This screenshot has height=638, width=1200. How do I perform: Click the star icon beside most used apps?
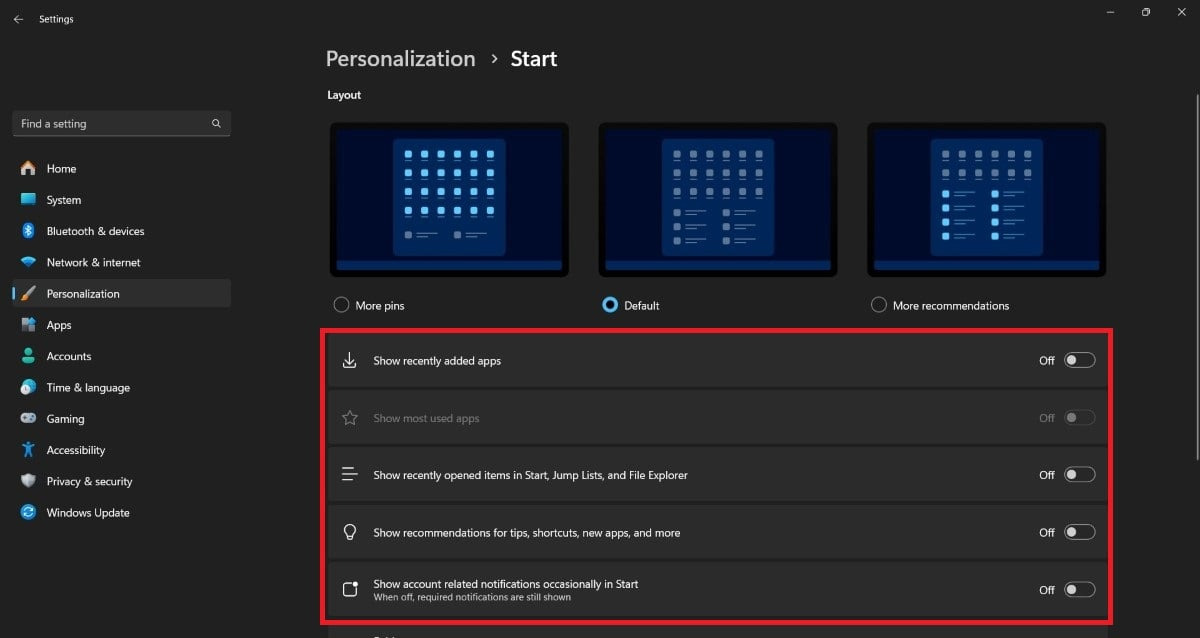coord(350,418)
